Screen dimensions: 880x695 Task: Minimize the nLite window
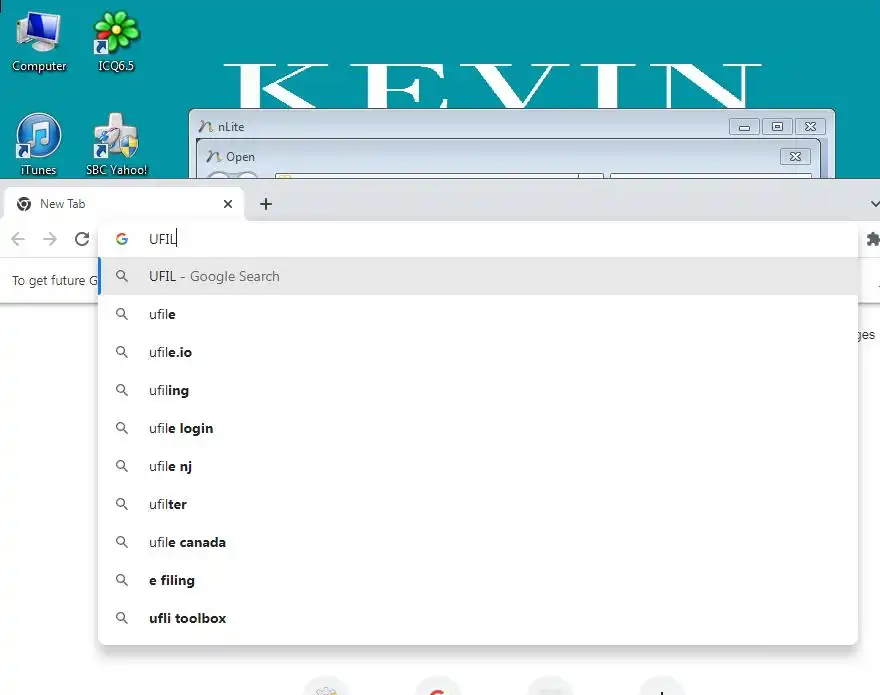[744, 127]
